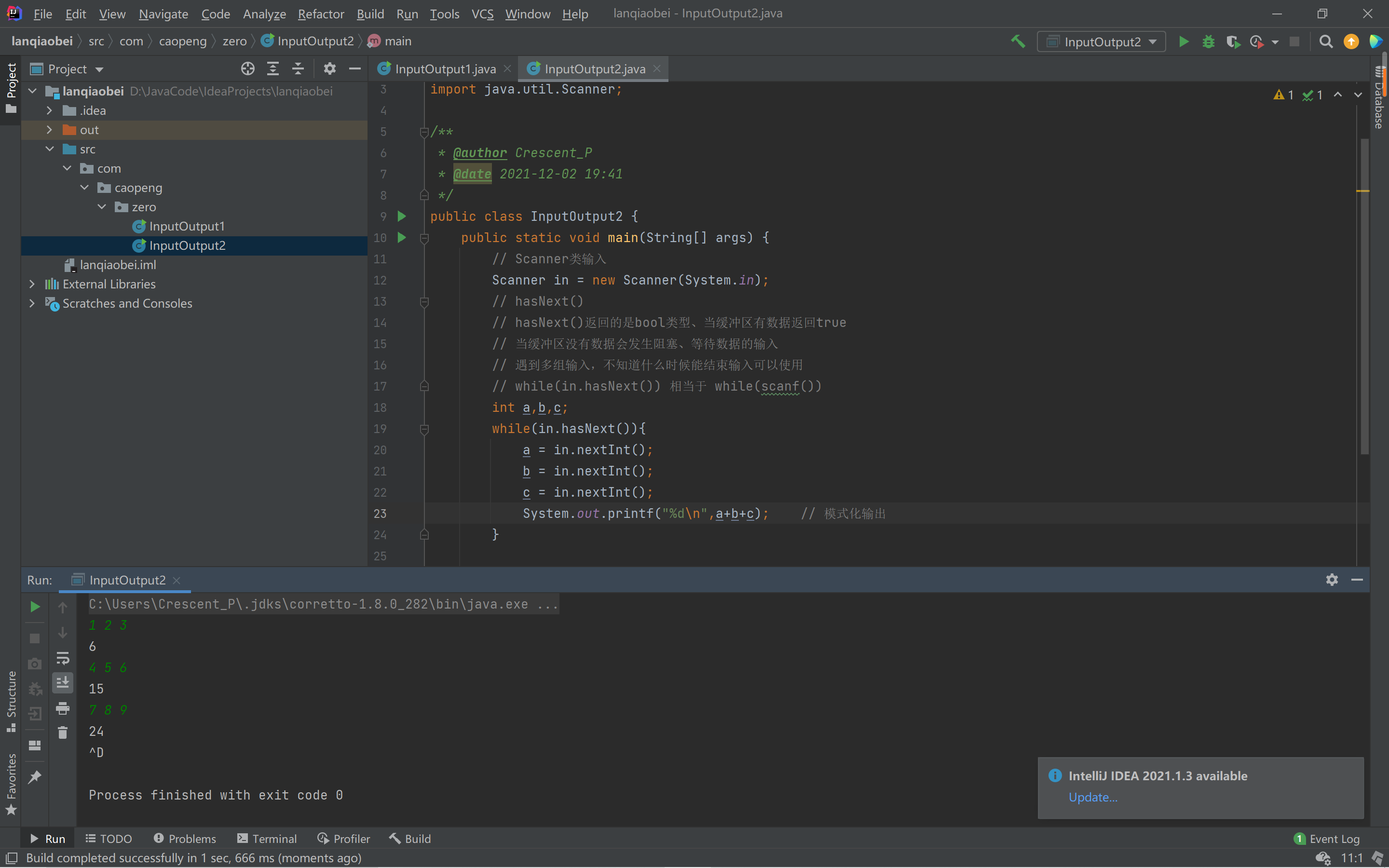Open the Build menu
1389x868 pixels.
369,13
